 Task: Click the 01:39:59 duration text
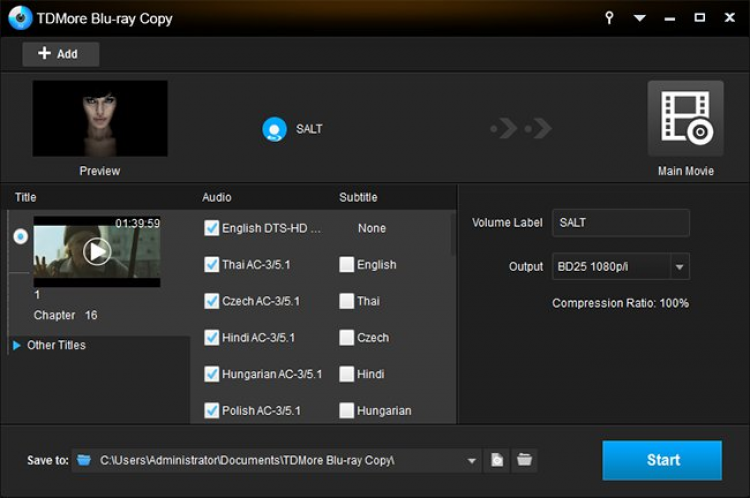click(138, 223)
